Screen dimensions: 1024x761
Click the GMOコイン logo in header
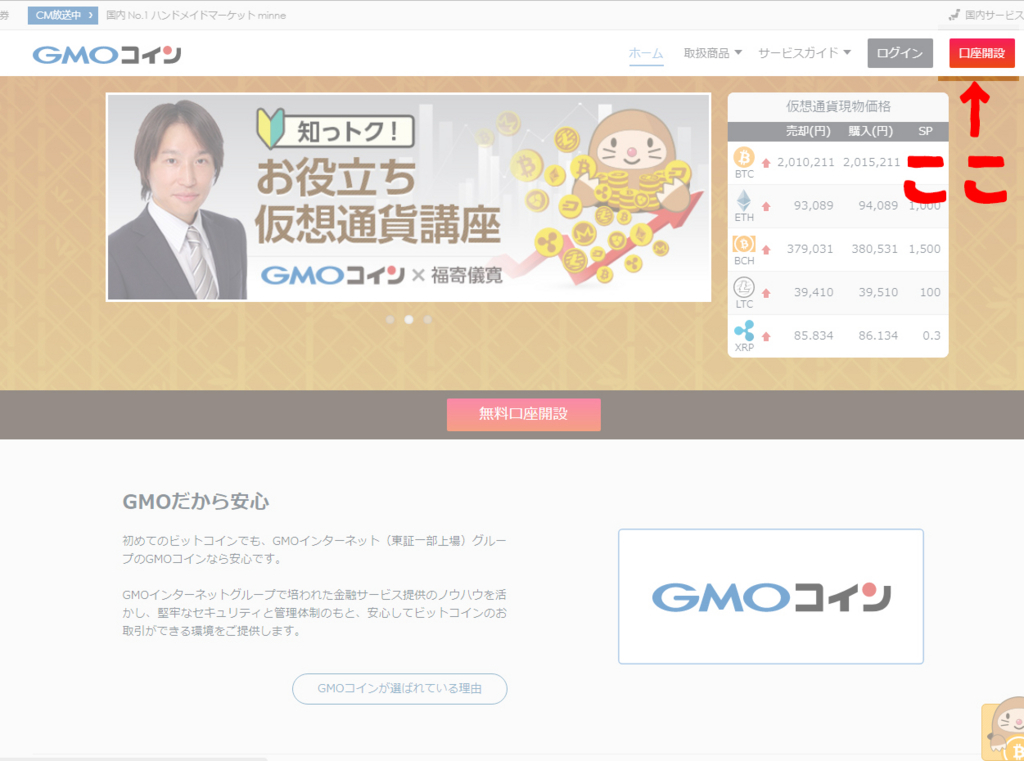coord(107,54)
